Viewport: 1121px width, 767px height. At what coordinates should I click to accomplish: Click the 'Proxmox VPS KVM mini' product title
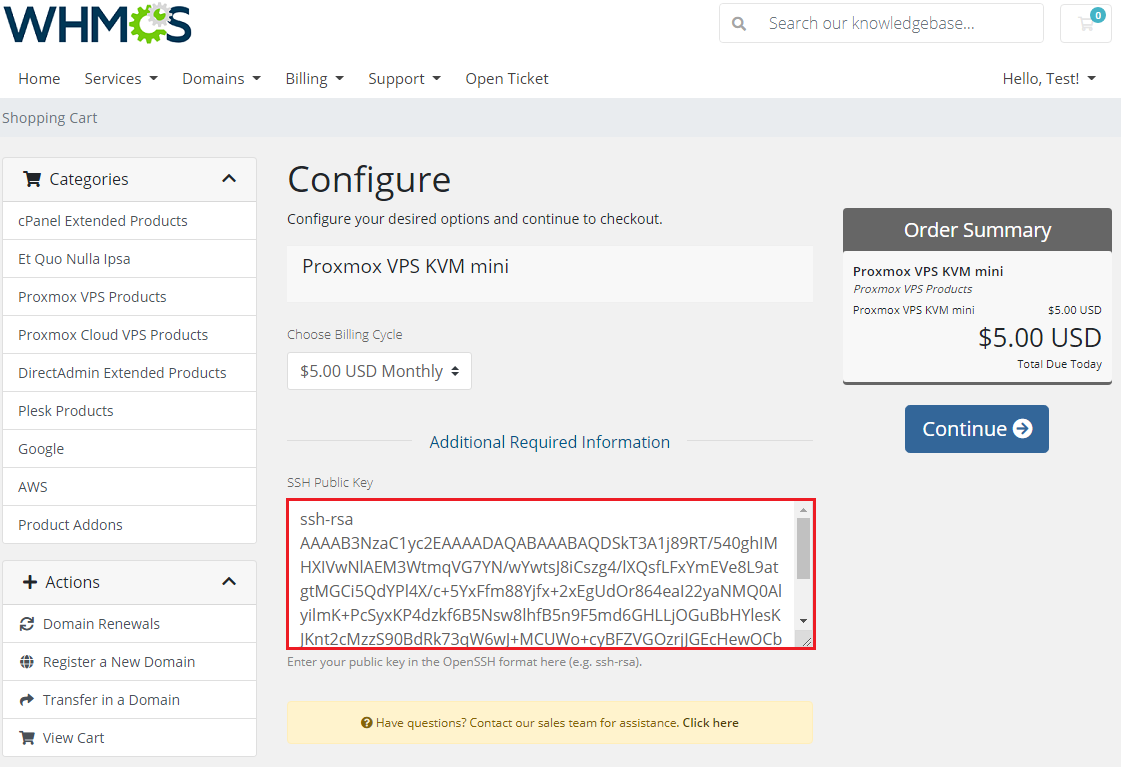tap(405, 266)
